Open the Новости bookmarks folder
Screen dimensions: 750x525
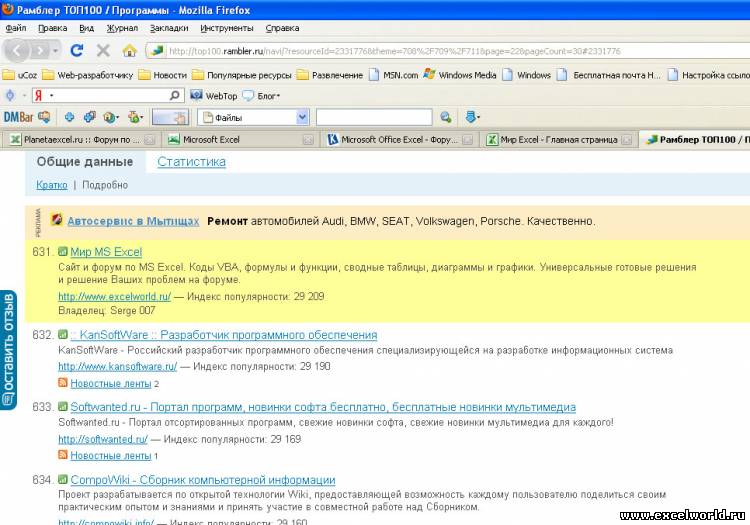click(163, 75)
